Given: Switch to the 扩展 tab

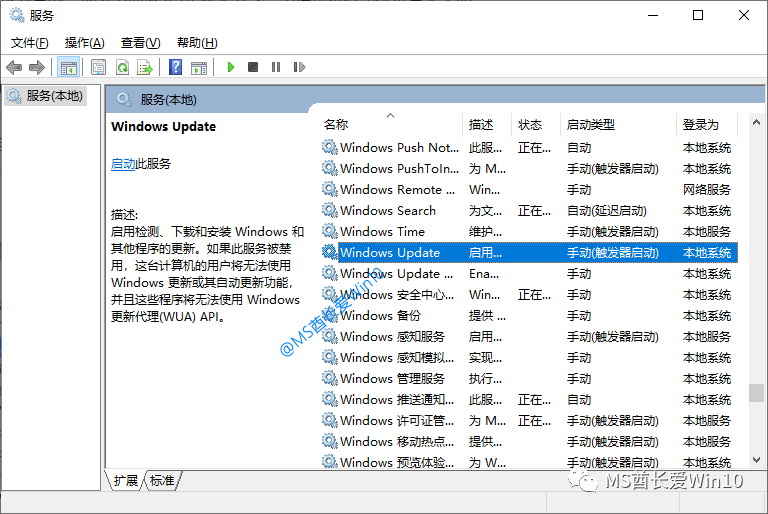Looking at the screenshot, I should 126,481.
